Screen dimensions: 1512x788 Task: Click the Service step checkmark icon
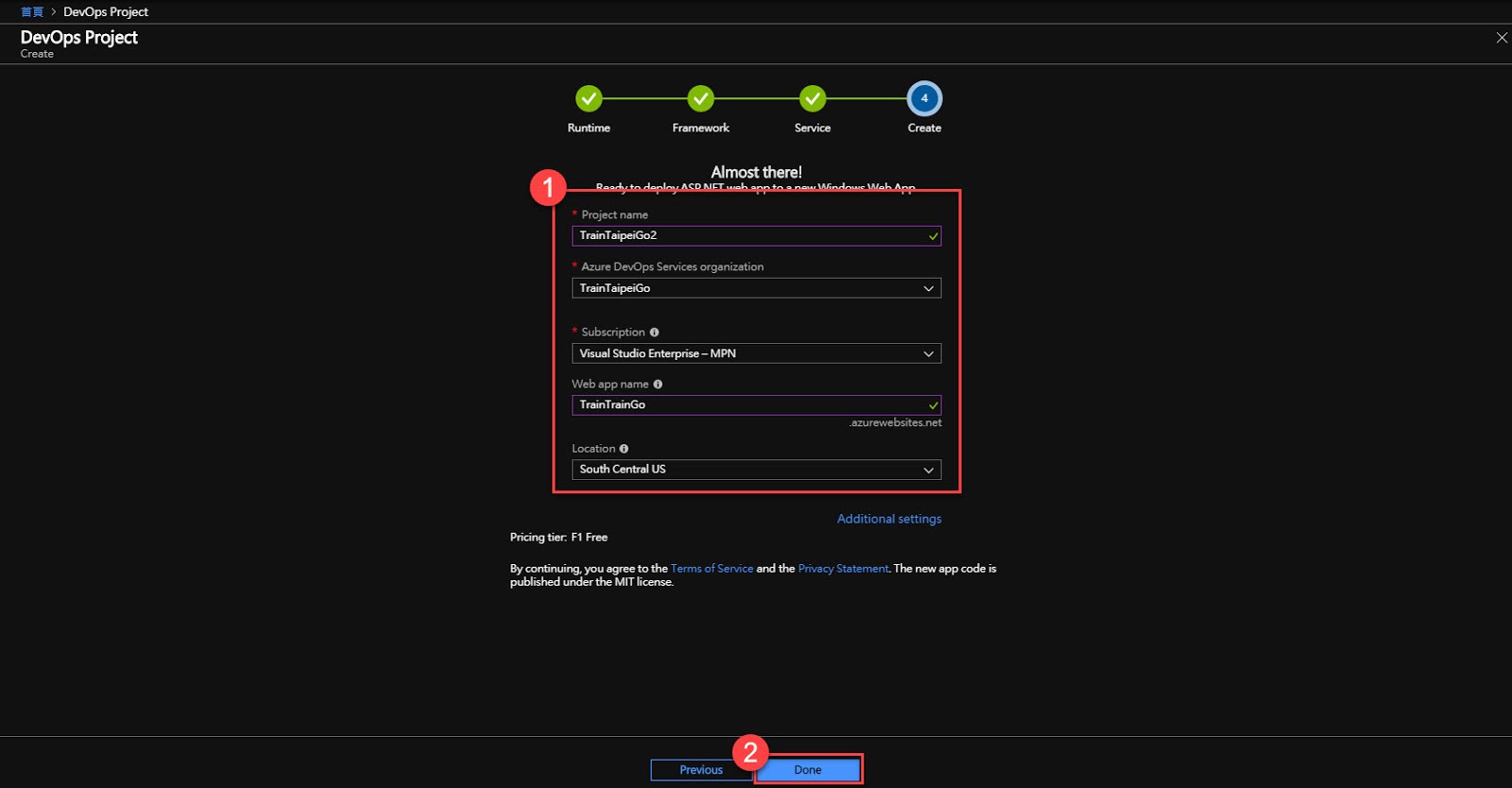[x=813, y=98]
